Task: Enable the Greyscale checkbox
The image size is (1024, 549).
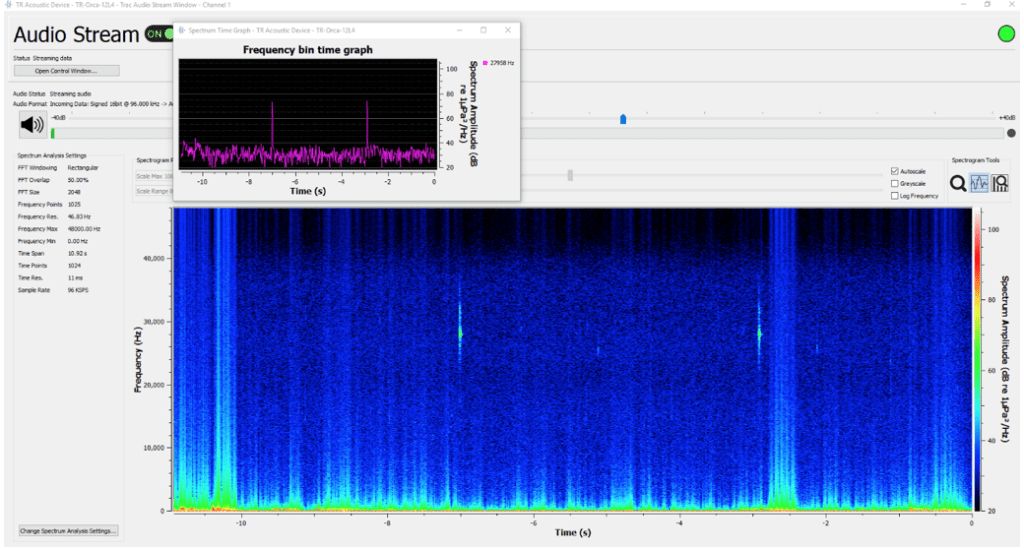Action: pyautogui.click(x=894, y=183)
